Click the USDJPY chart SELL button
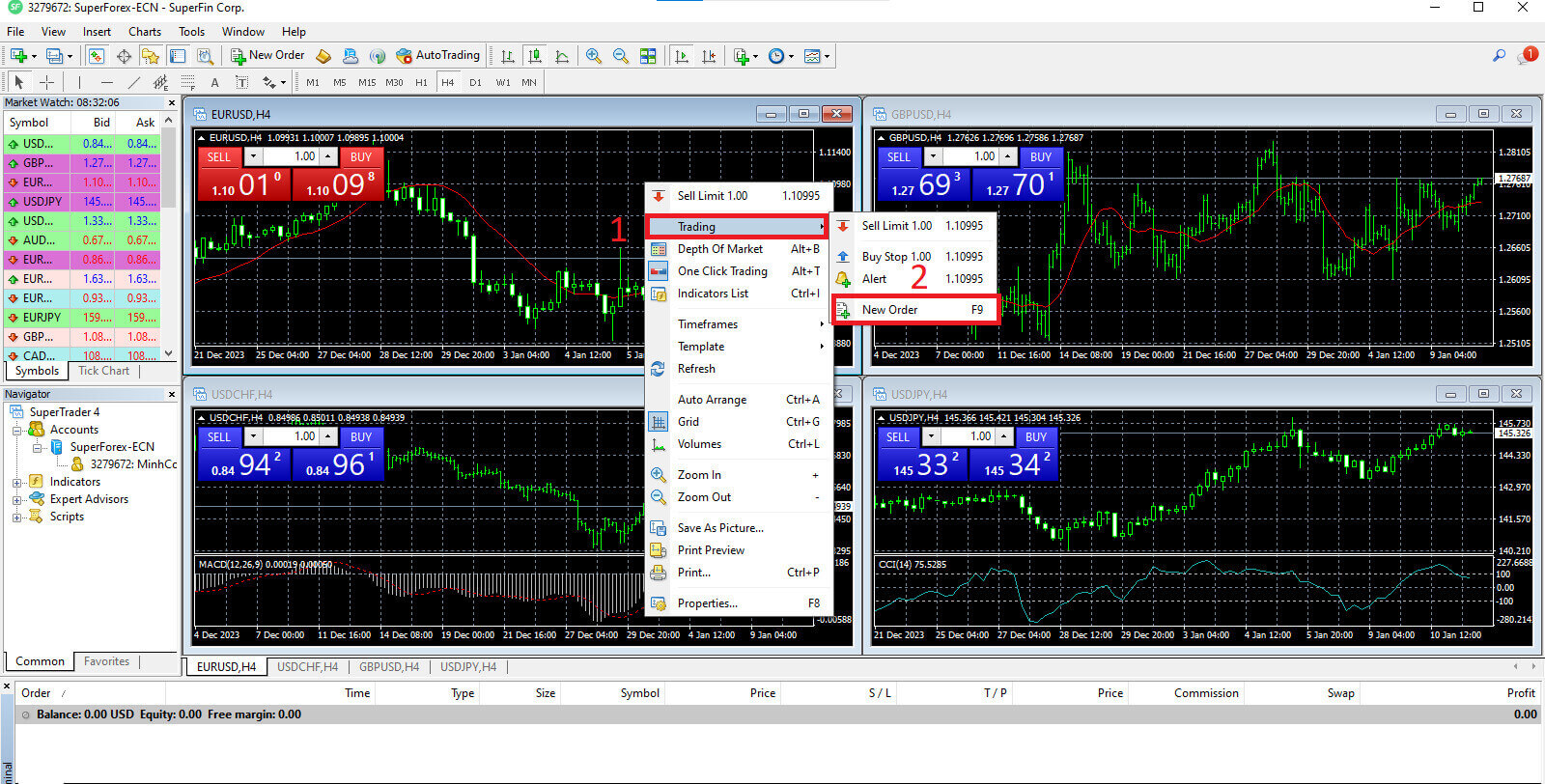This screenshot has width=1545, height=784. [x=898, y=437]
